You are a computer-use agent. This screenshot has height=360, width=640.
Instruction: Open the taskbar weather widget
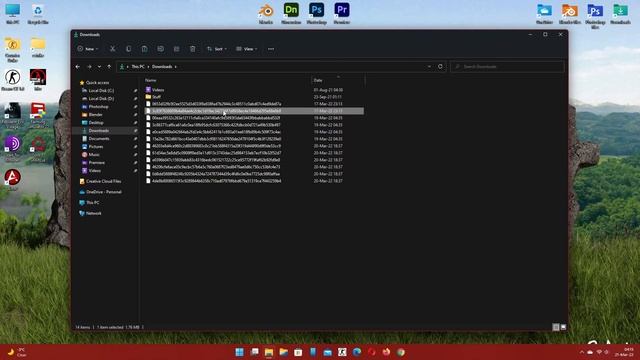(17, 352)
